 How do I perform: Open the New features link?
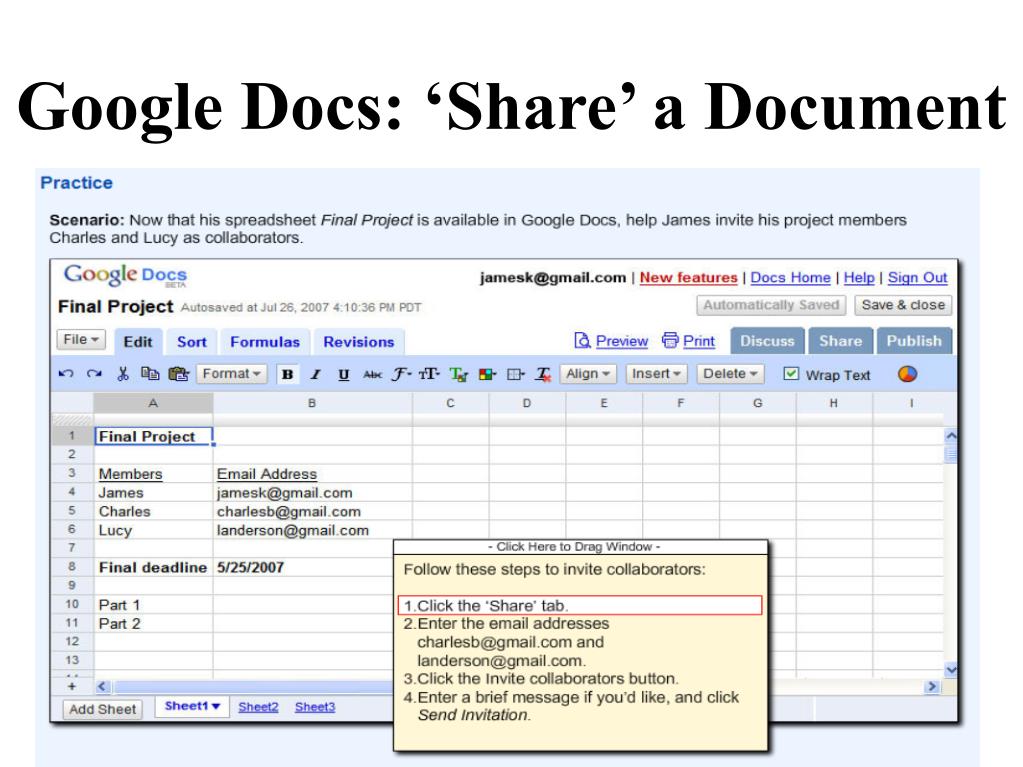click(688, 278)
